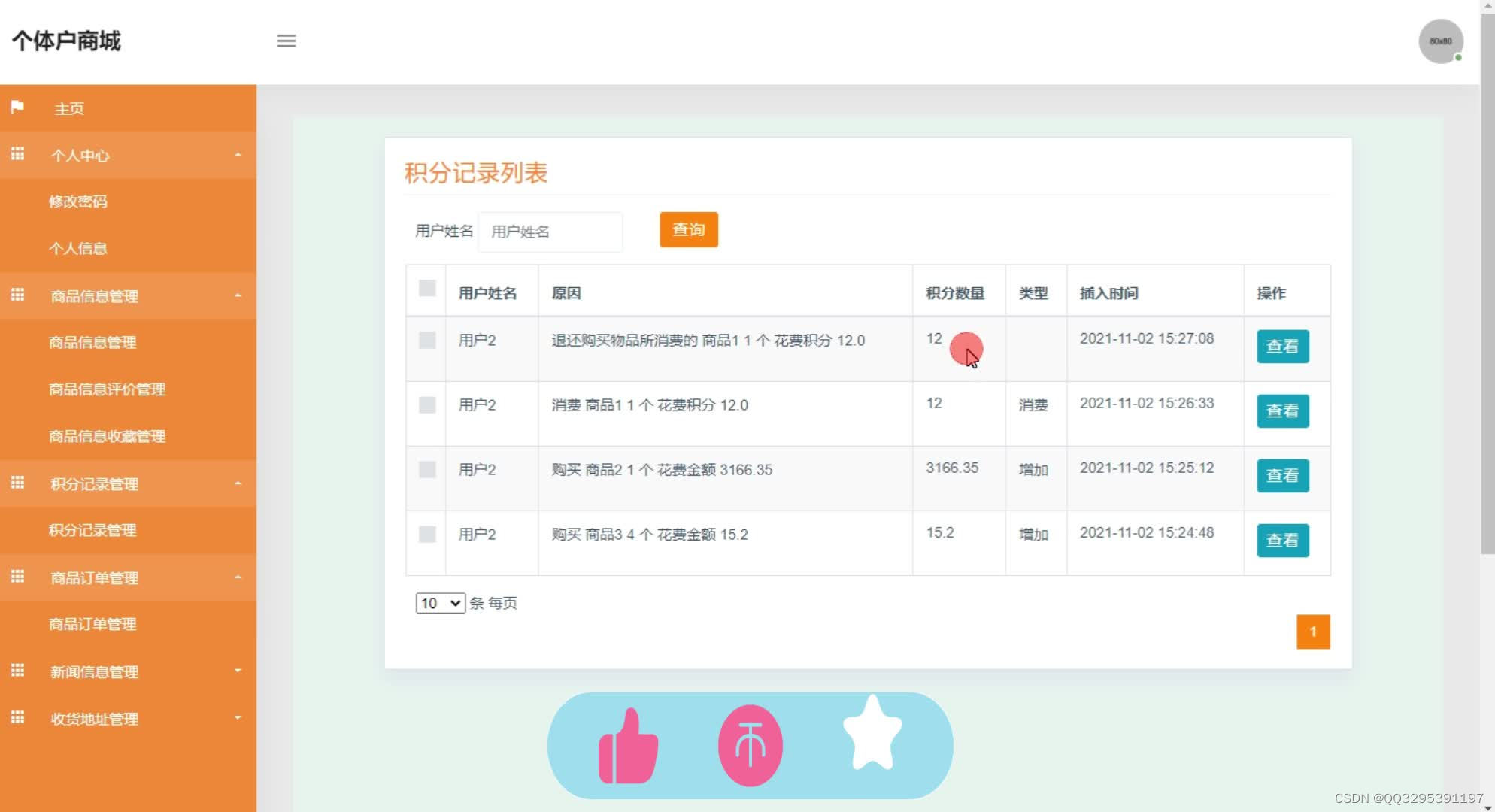Click the 增加 type in 3166.35 row
This screenshot has width=1495, height=812.
[x=1033, y=470]
